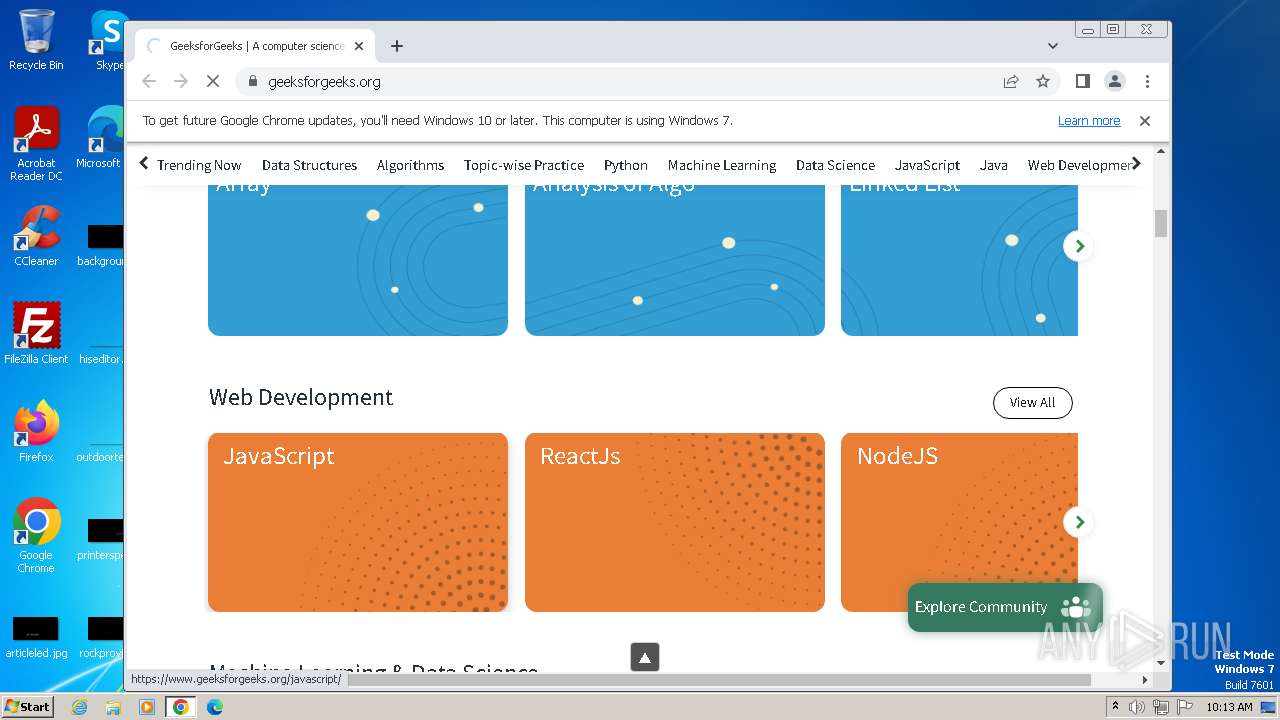Open the Linked List card
Viewport: 1280px width, 720px height.
959,260
